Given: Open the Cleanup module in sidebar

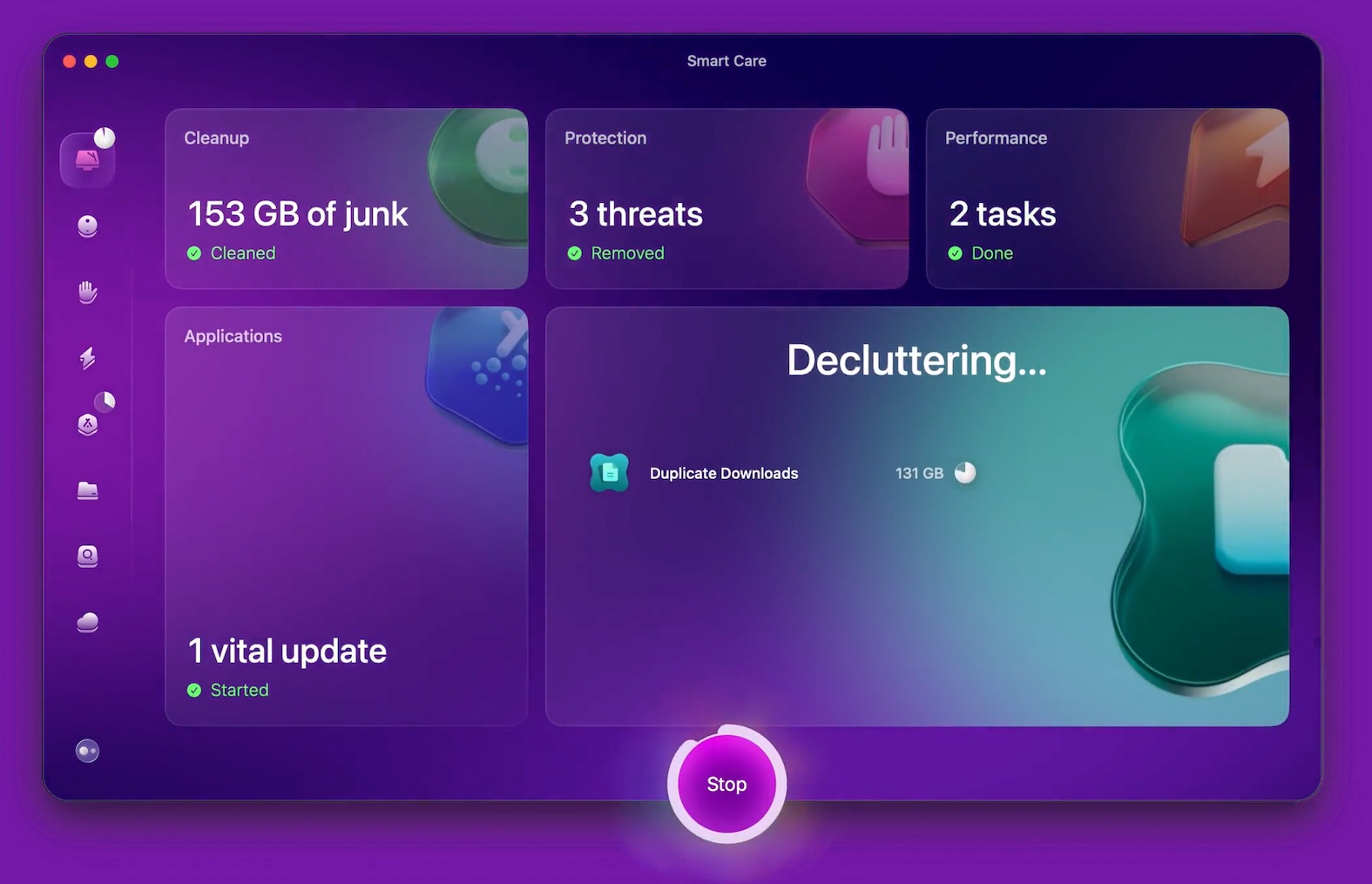Looking at the screenshot, I should coord(87,226).
